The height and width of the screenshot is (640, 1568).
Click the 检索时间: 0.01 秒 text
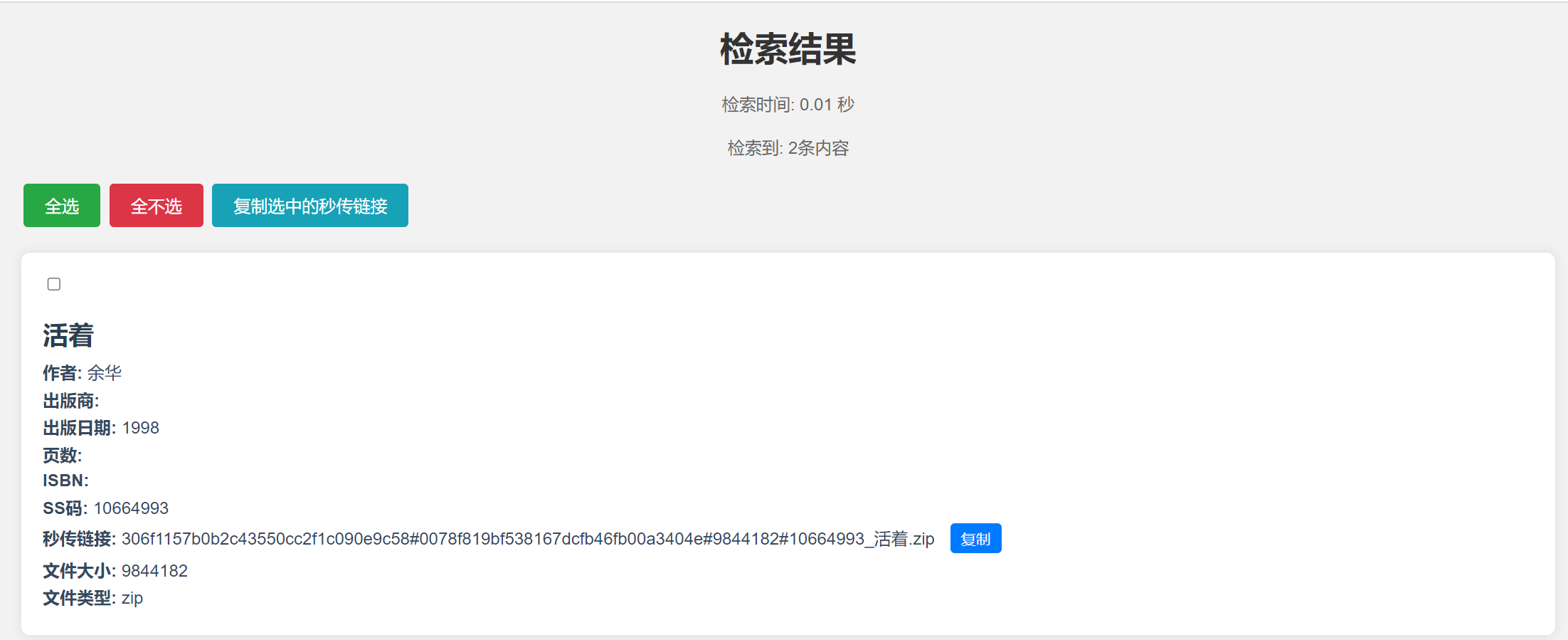tap(788, 105)
